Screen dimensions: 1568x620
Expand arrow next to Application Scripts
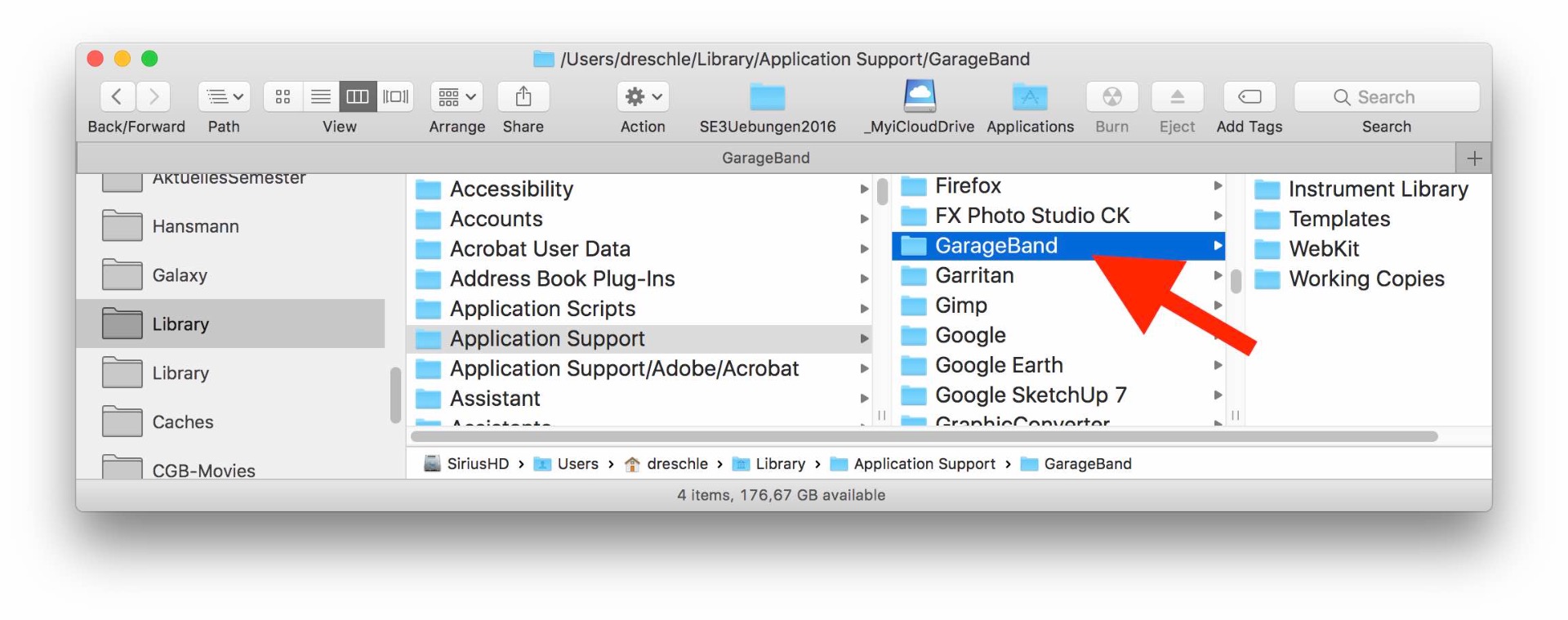[864, 309]
